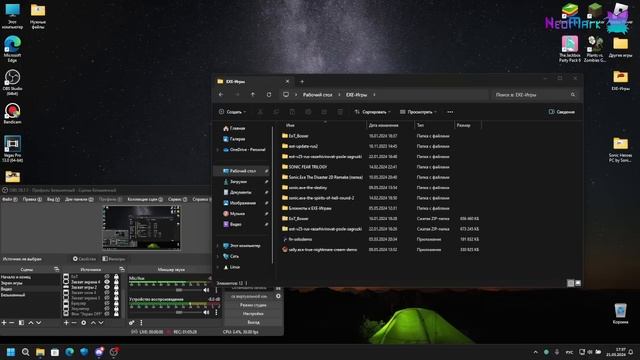Click 'Настройки' button in OBS controls
640x360 pixels.
(x=253, y=314)
